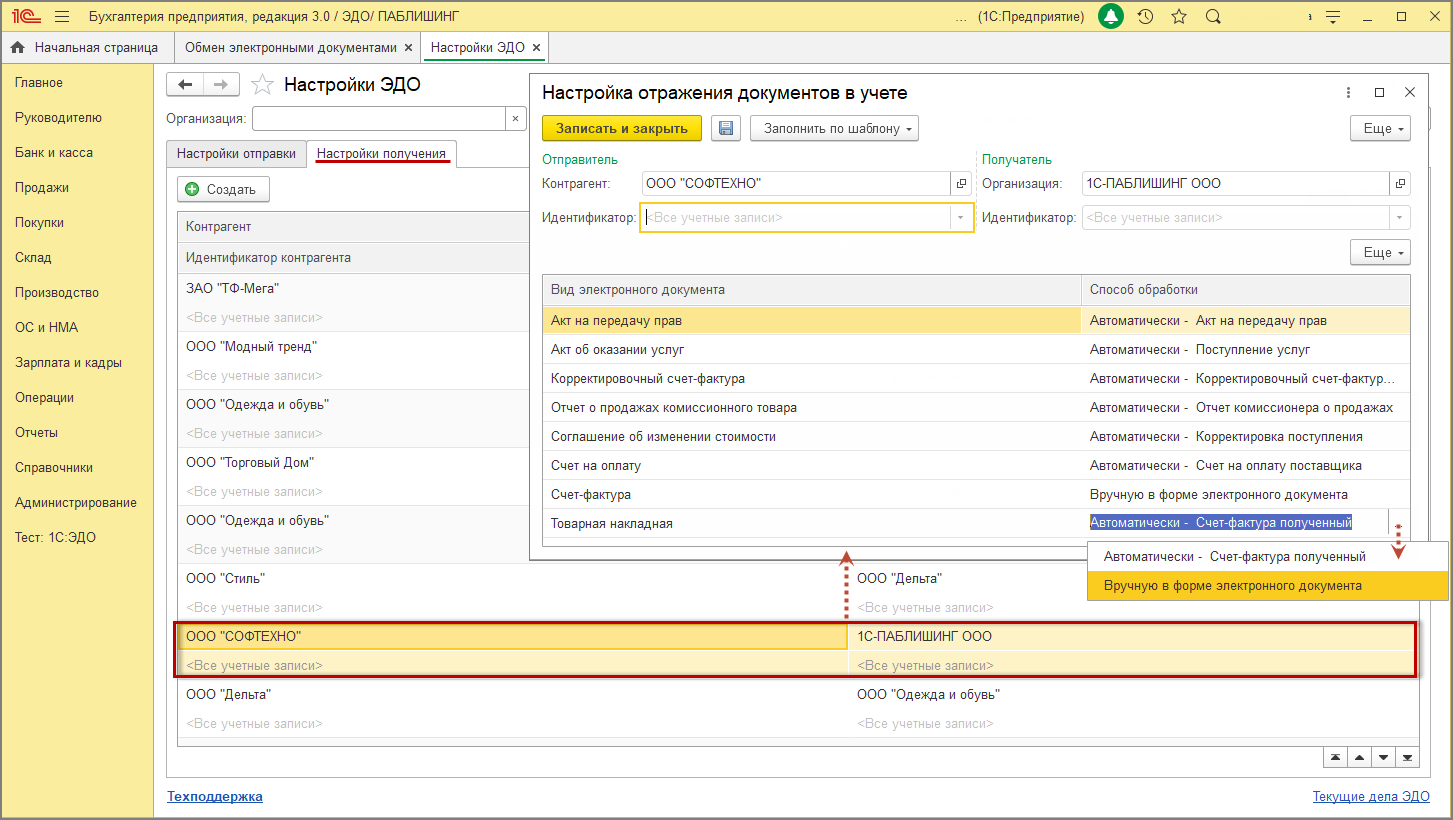Click Создать button
This screenshot has height=820, width=1453.
coord(223,189)
